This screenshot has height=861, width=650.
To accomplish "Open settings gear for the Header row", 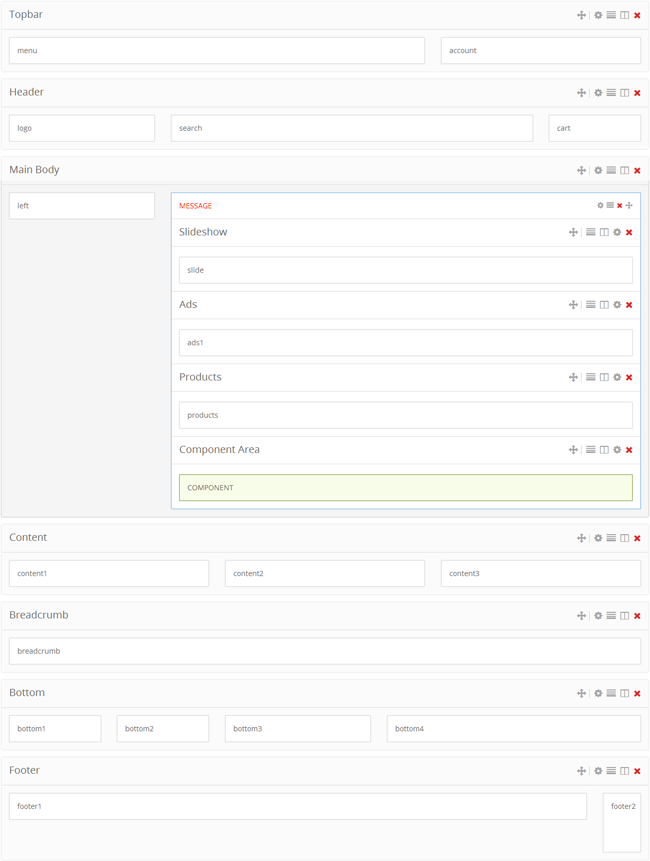I will (x=598, y=93).
